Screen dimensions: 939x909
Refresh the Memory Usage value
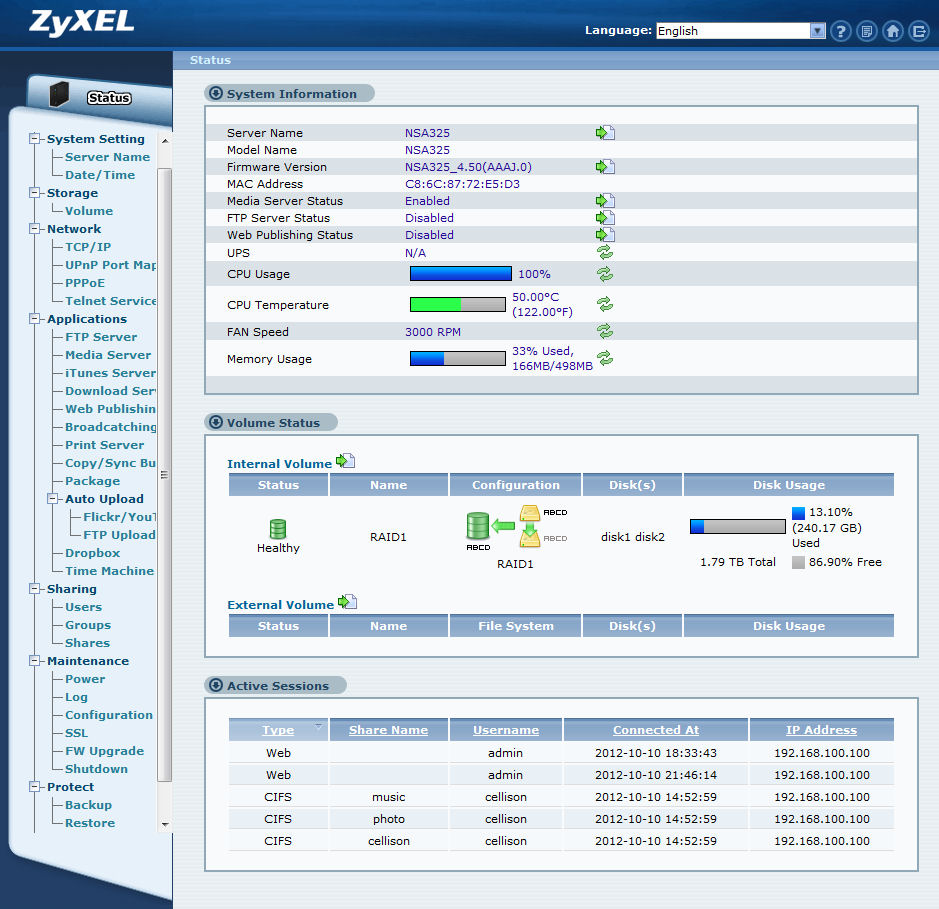pyautogui.click(x=605, y=358)
